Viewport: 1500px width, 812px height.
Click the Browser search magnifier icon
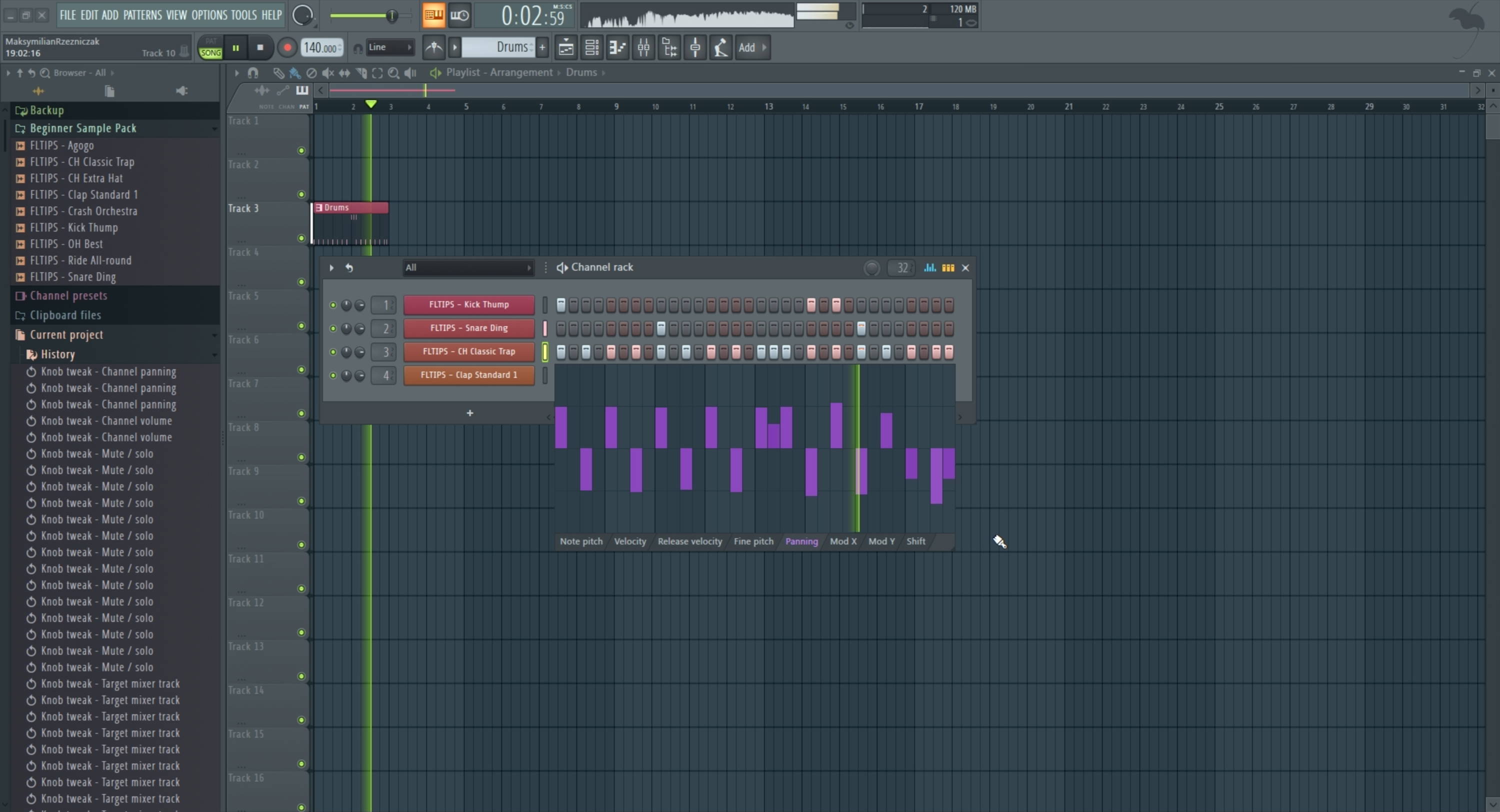pos(45,73)
